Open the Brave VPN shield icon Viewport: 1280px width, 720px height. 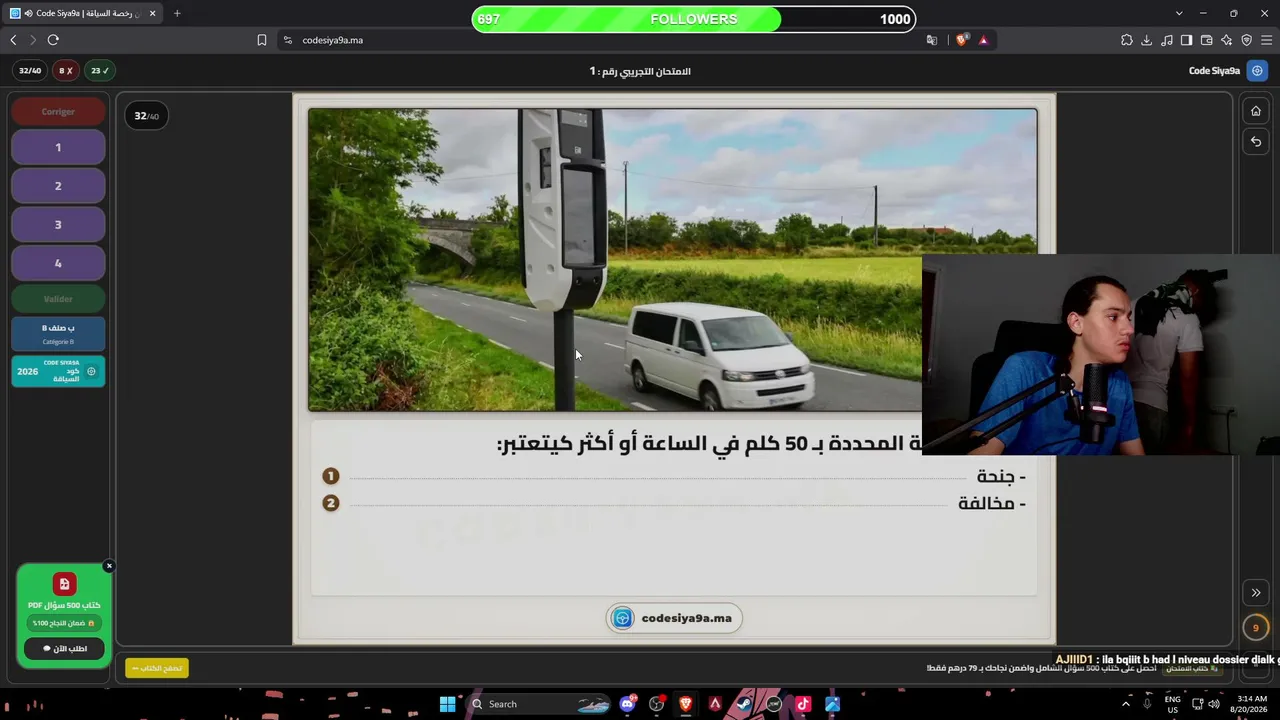1247,40
